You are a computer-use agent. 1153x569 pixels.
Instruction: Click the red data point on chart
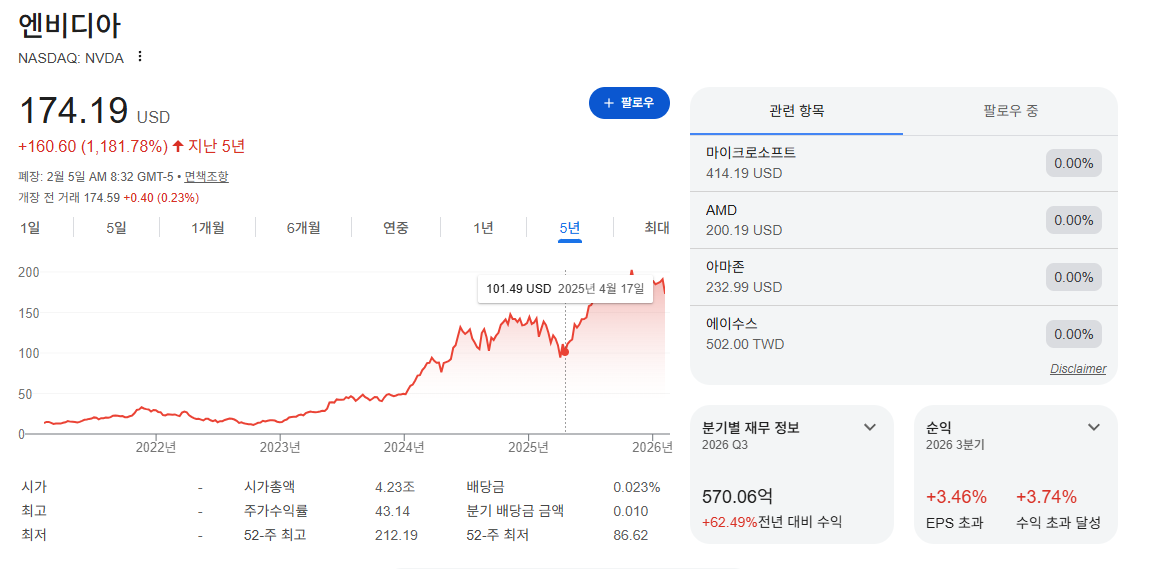coord(565,352)
